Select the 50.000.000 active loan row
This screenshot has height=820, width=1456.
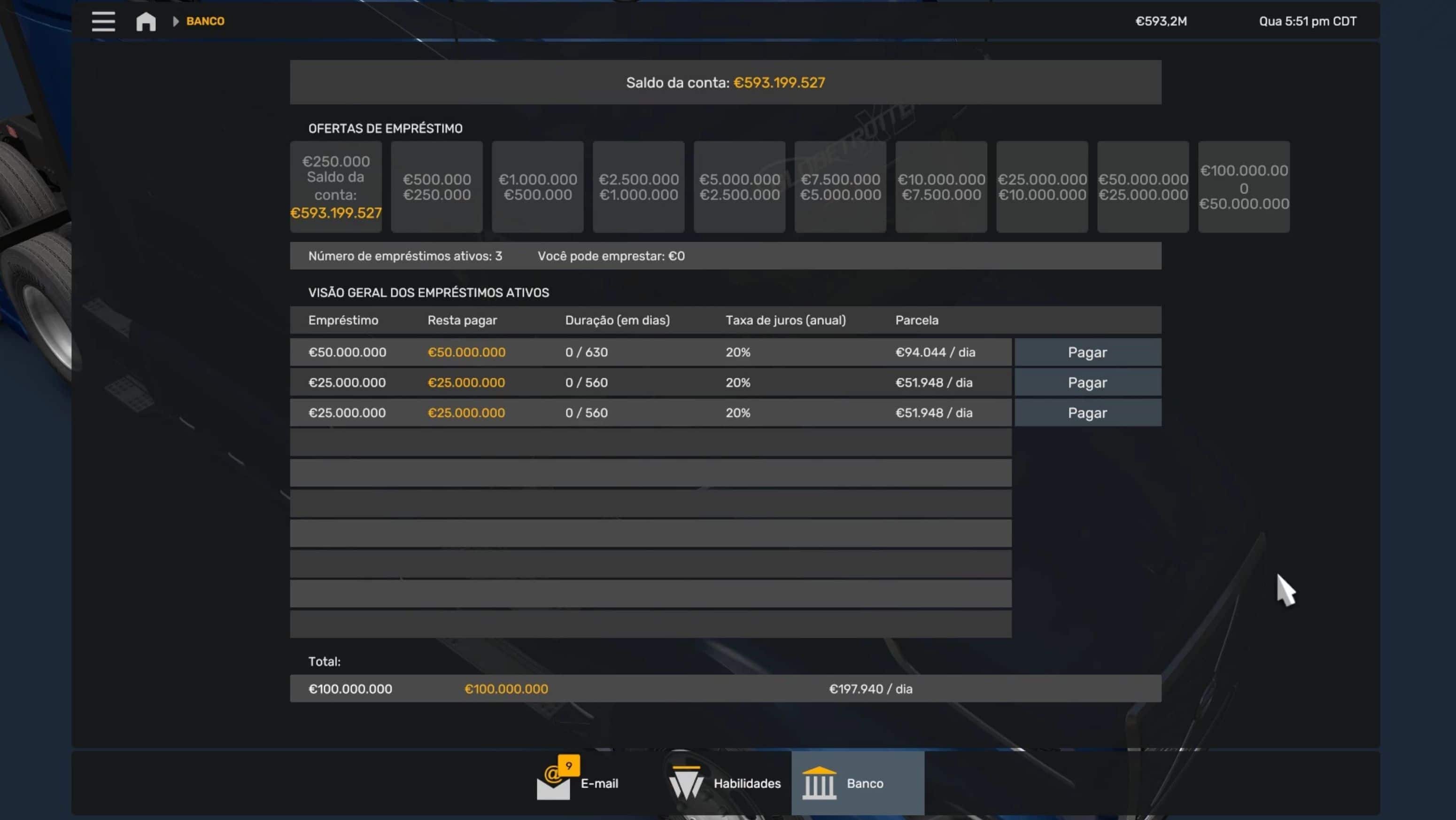[650, 352]
